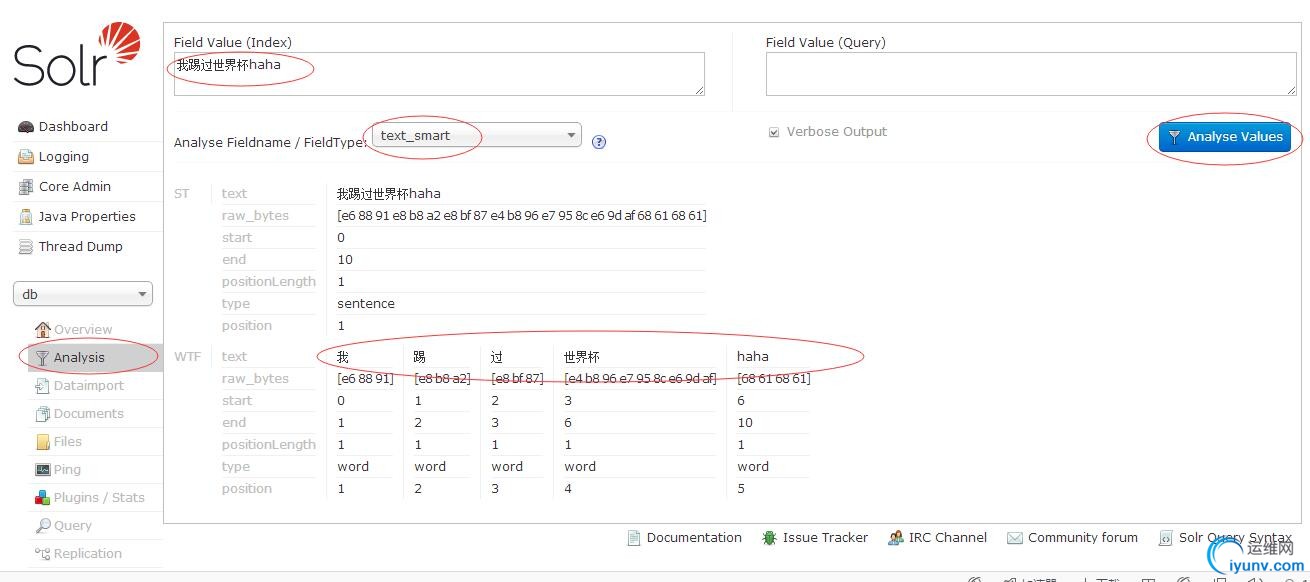Open Core Admin via its icon
This screenshot has height=582, width=1310.
pos(26,187)
